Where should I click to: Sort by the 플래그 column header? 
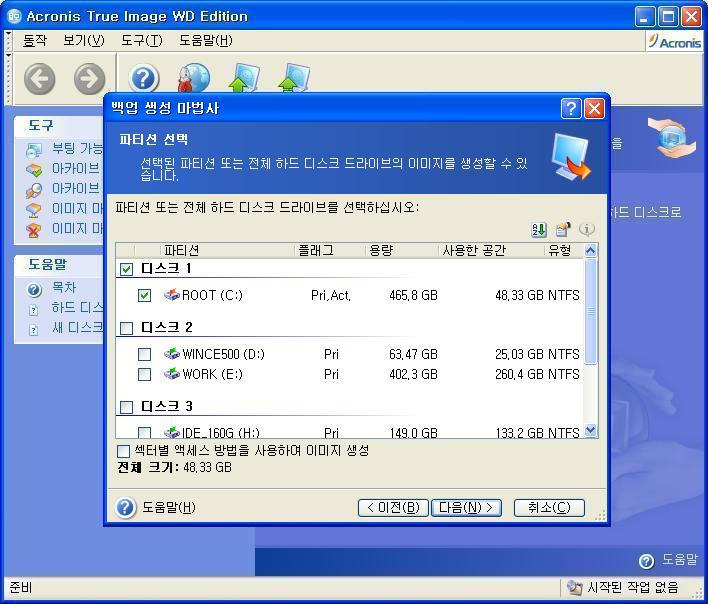tap(330, 250)
